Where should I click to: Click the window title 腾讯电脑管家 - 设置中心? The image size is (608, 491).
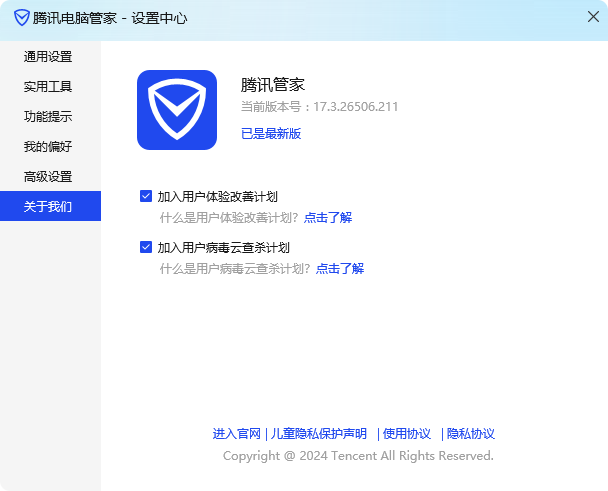pyautogui.click(x=110, y=18)
